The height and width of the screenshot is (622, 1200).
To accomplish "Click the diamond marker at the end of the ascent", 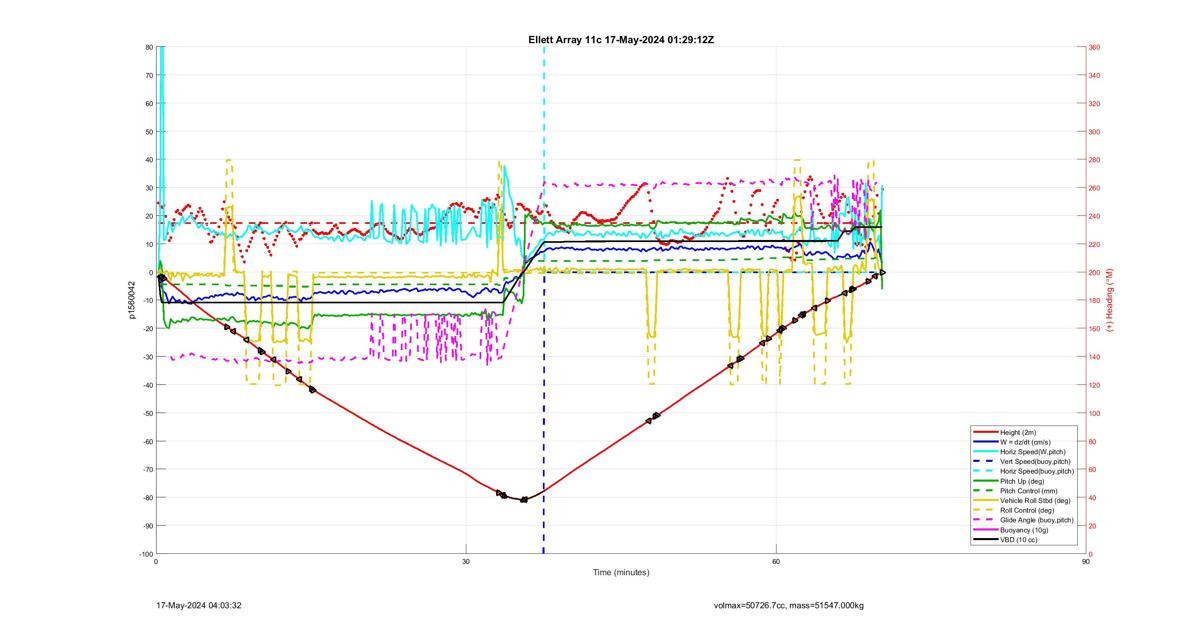I will pos(882,272).
